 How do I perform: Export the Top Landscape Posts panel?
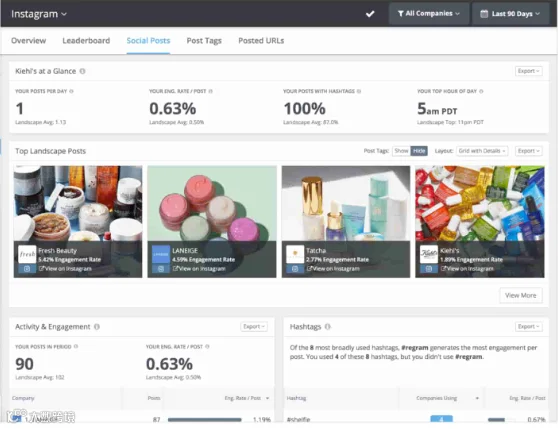528,151
